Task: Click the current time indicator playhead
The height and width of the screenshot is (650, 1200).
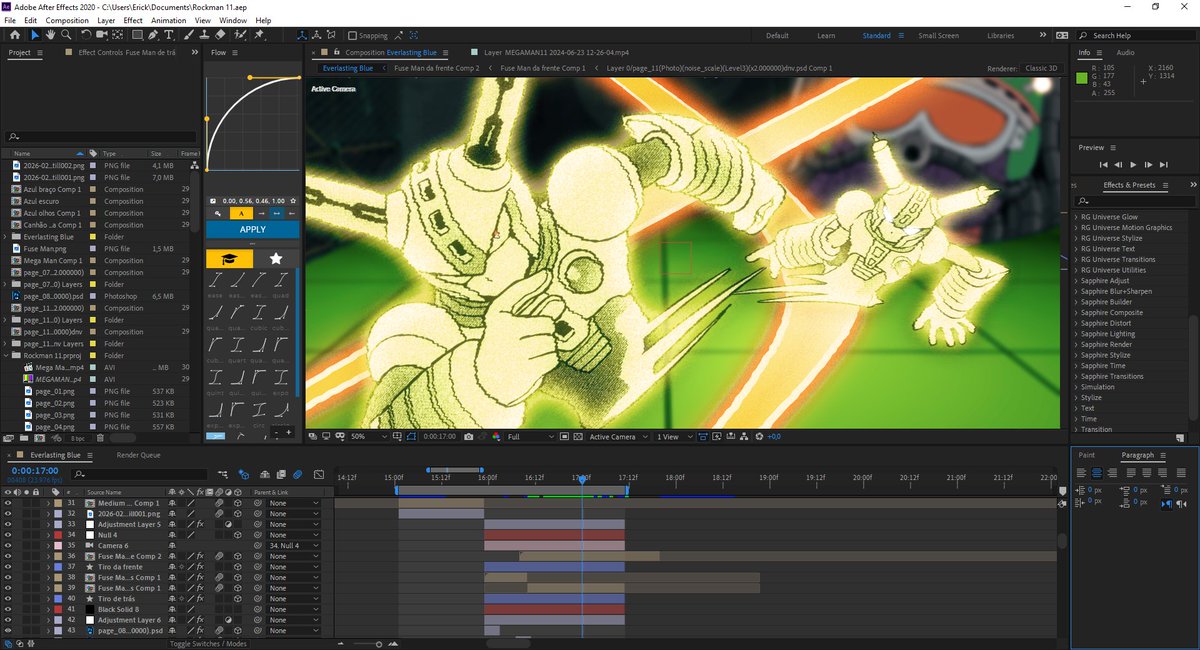Action: (581, 479)
